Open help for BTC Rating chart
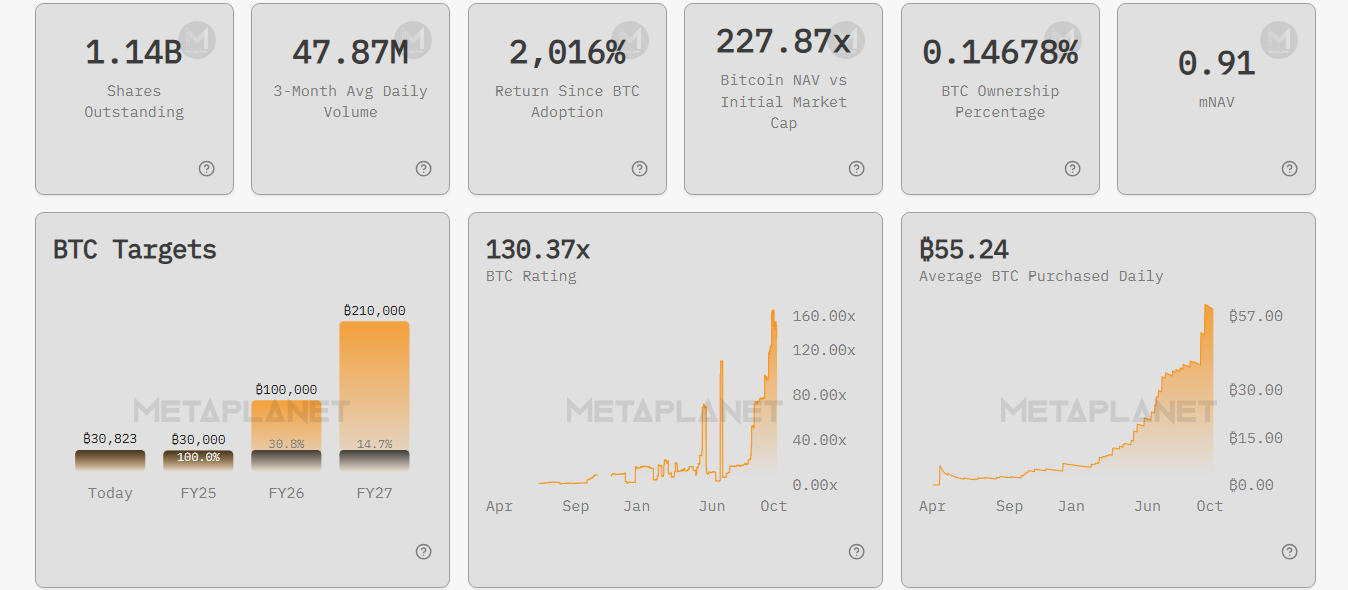The height and width of the screenshot is (590, 1348). point(856,552)
